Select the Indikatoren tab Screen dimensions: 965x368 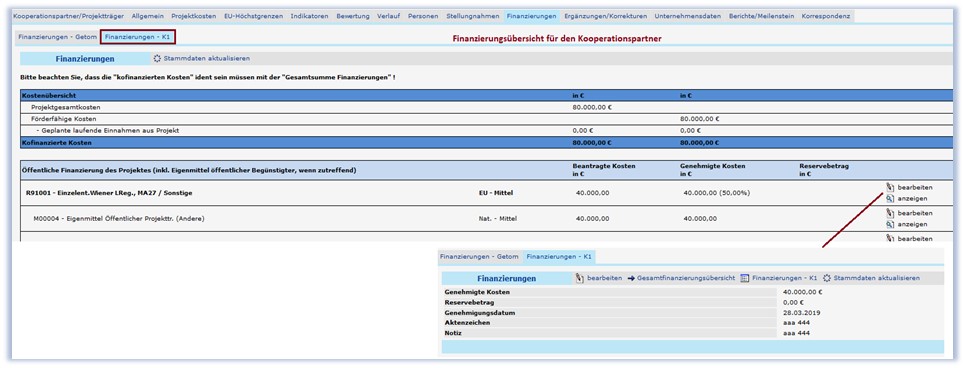pos(310,16)
